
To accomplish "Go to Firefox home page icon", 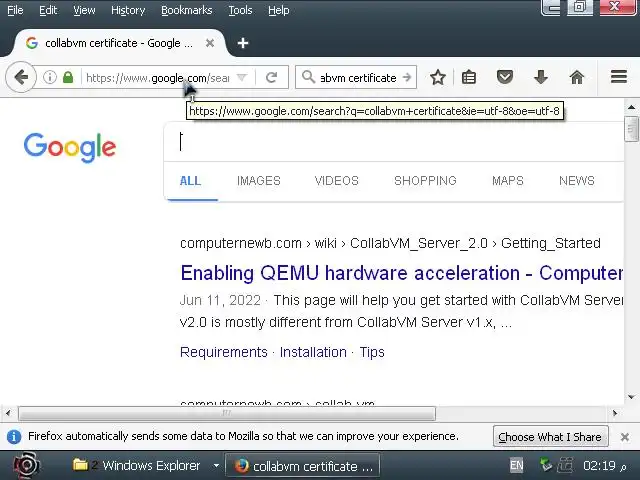I will tap(577, 77).
